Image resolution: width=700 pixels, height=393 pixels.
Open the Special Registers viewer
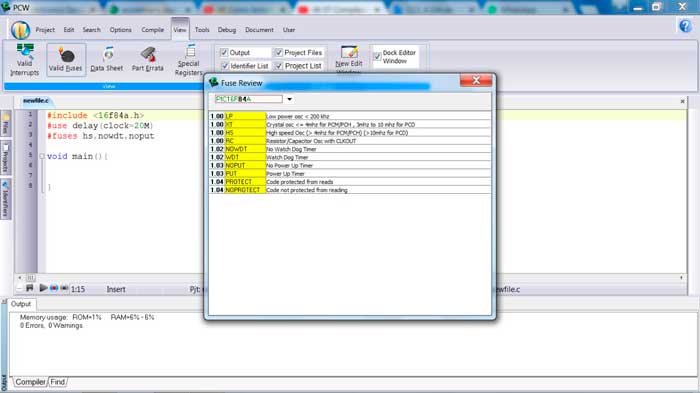189,60
